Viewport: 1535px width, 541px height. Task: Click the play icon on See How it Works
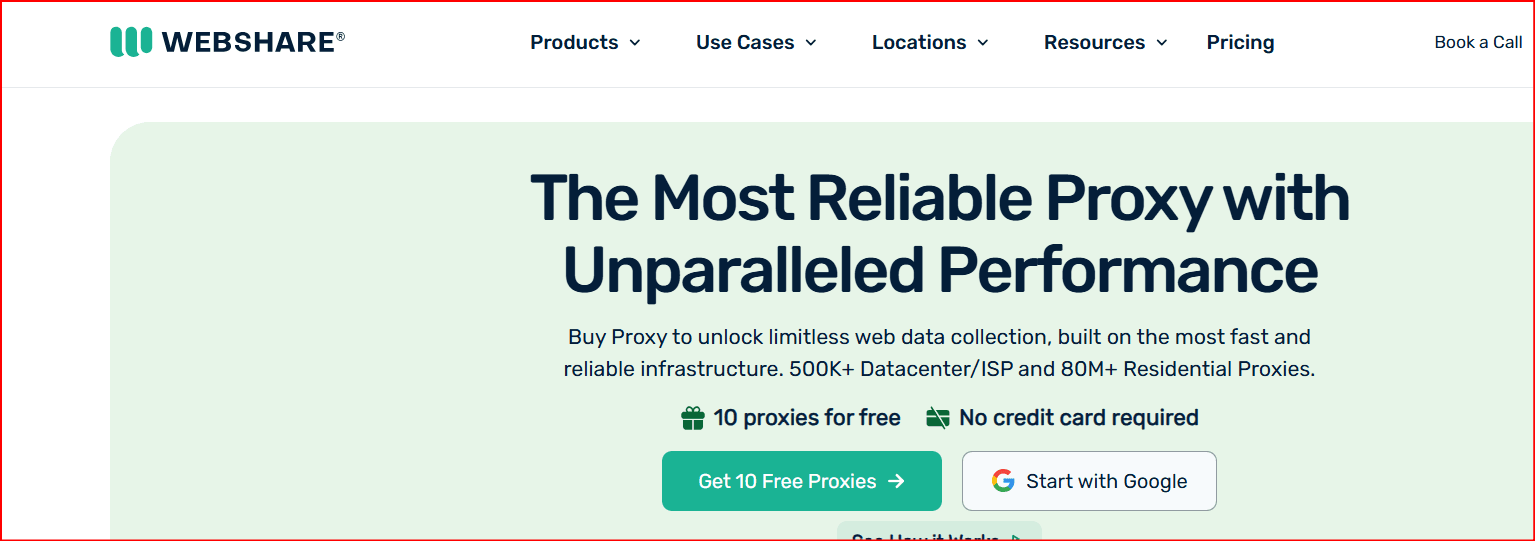[x=1017, y=538]
